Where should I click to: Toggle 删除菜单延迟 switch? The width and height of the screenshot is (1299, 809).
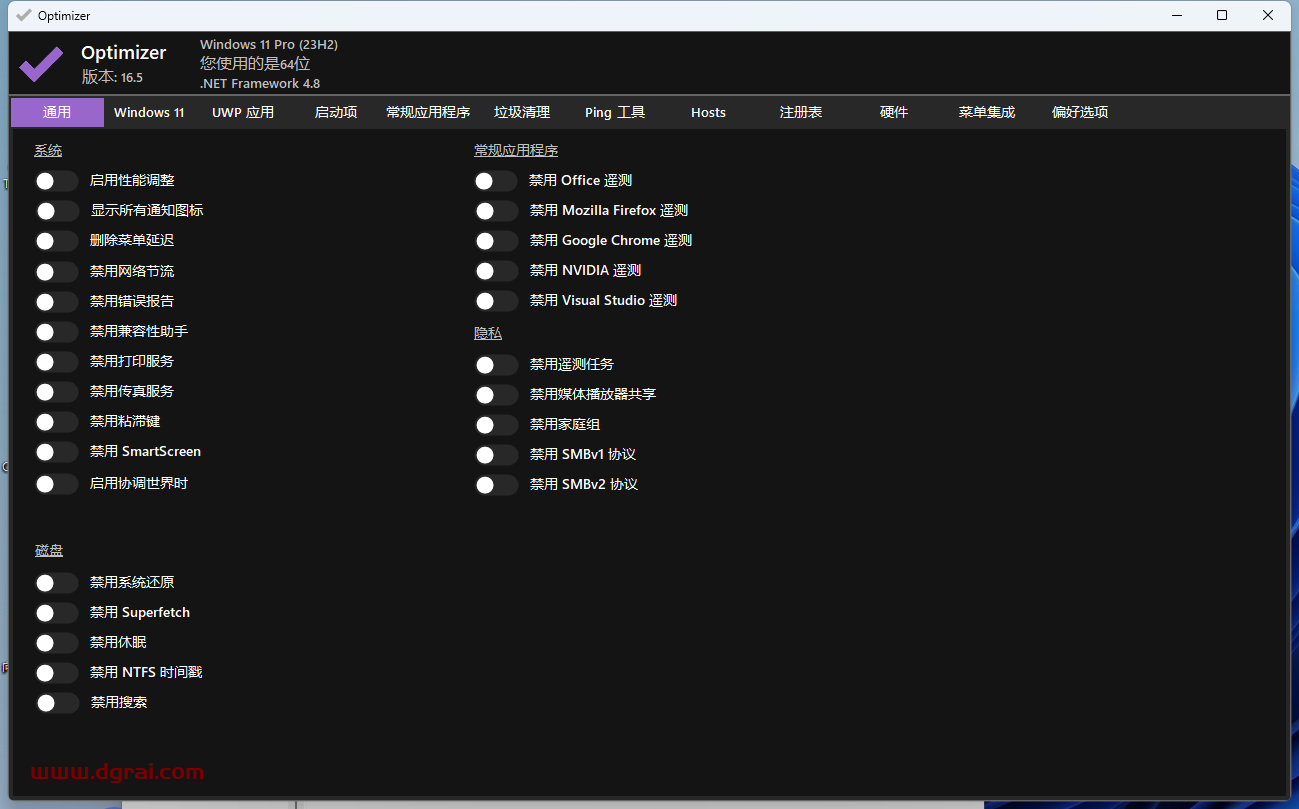56,241
